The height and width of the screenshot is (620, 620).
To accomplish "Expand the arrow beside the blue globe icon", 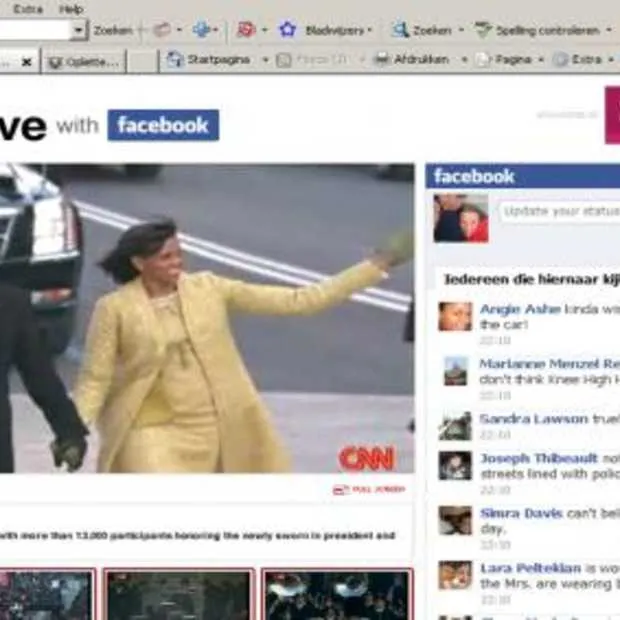I will pos(215,30).
